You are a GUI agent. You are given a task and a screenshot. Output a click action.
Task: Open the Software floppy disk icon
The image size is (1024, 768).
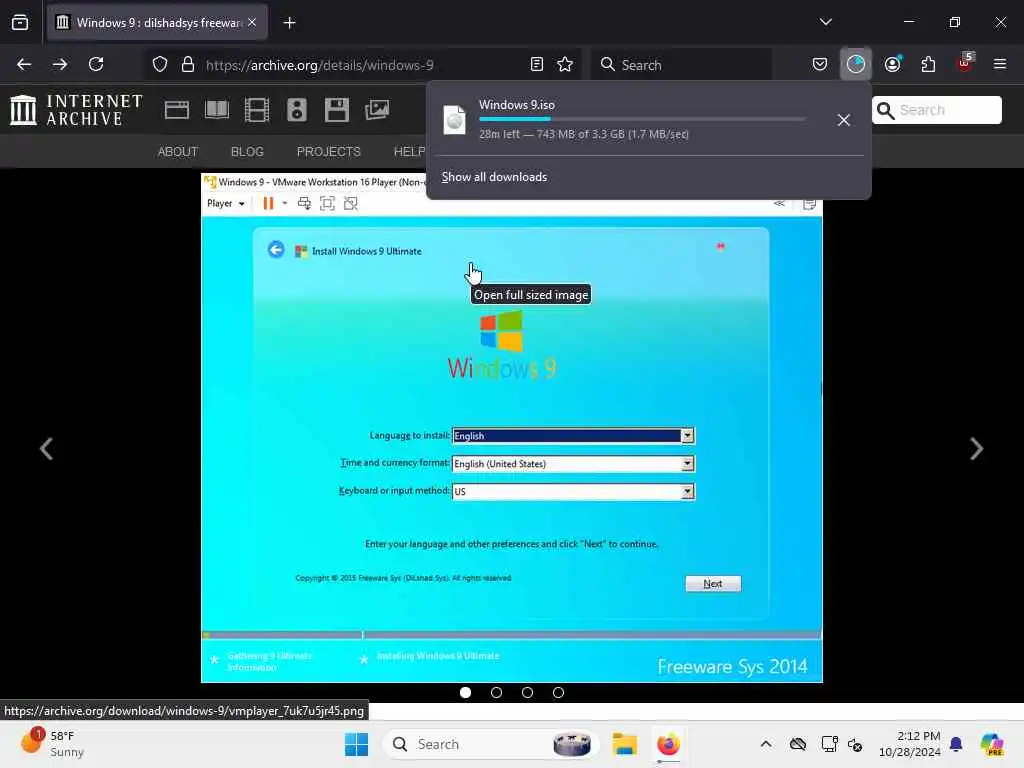tap(337, 110)
